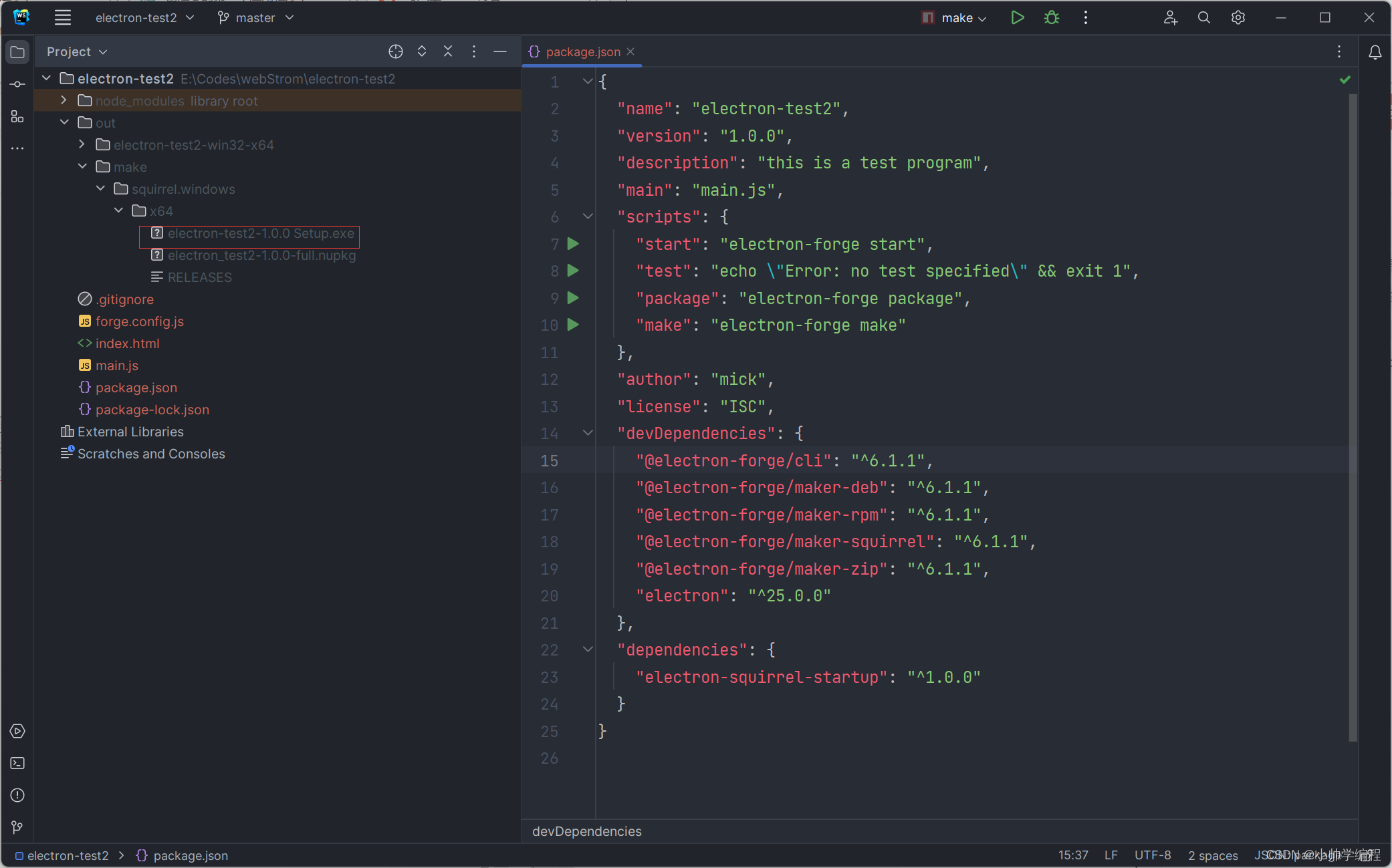Select opened file locator icon
The height and width of the screenshot is (868, 1392).
coord(396,51)
